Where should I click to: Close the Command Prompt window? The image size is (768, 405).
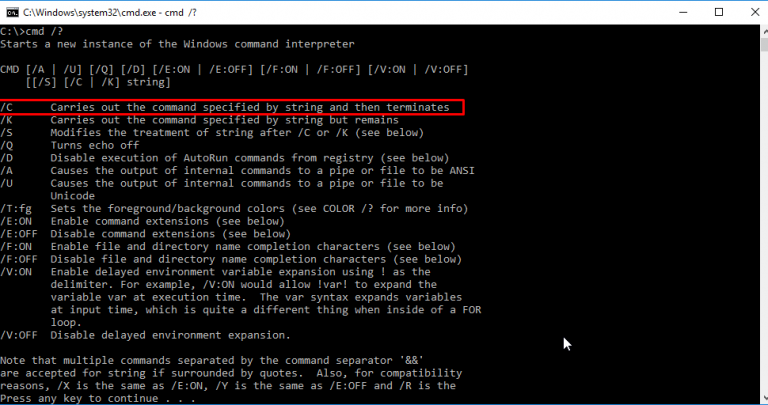click(x=754, y=12)
